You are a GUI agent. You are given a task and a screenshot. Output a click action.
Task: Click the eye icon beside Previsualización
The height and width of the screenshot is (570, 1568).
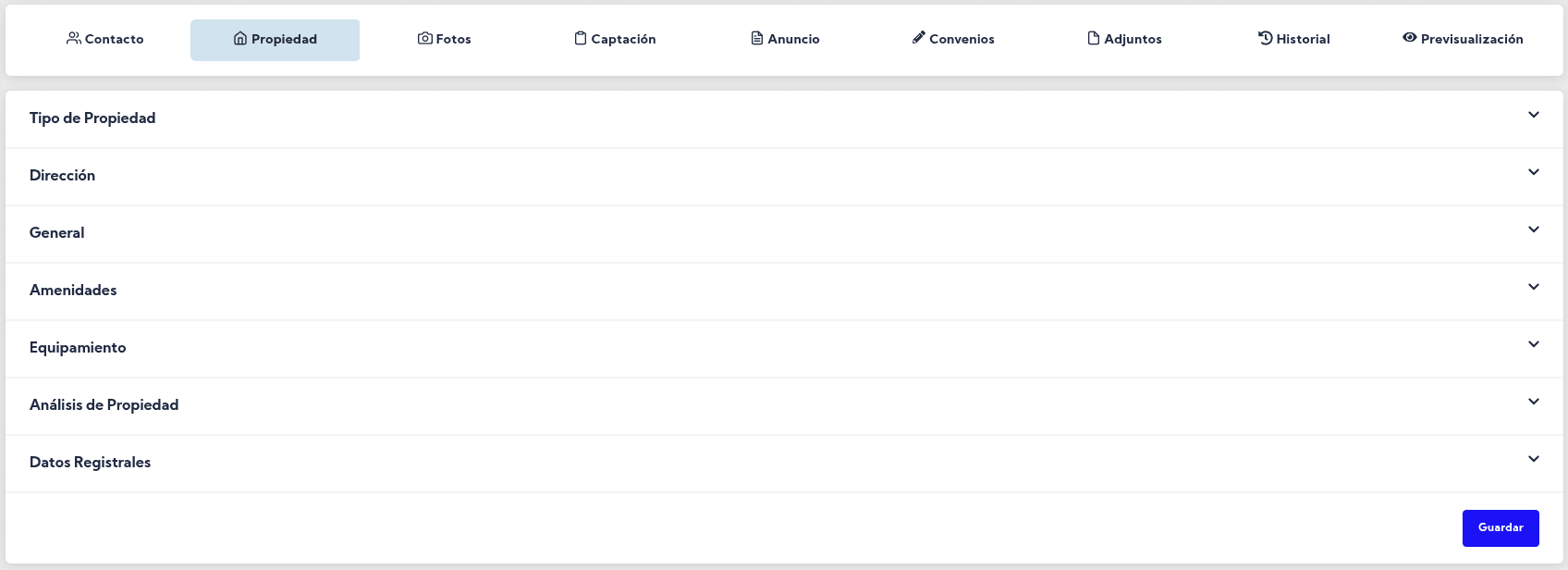point(1410,38)
